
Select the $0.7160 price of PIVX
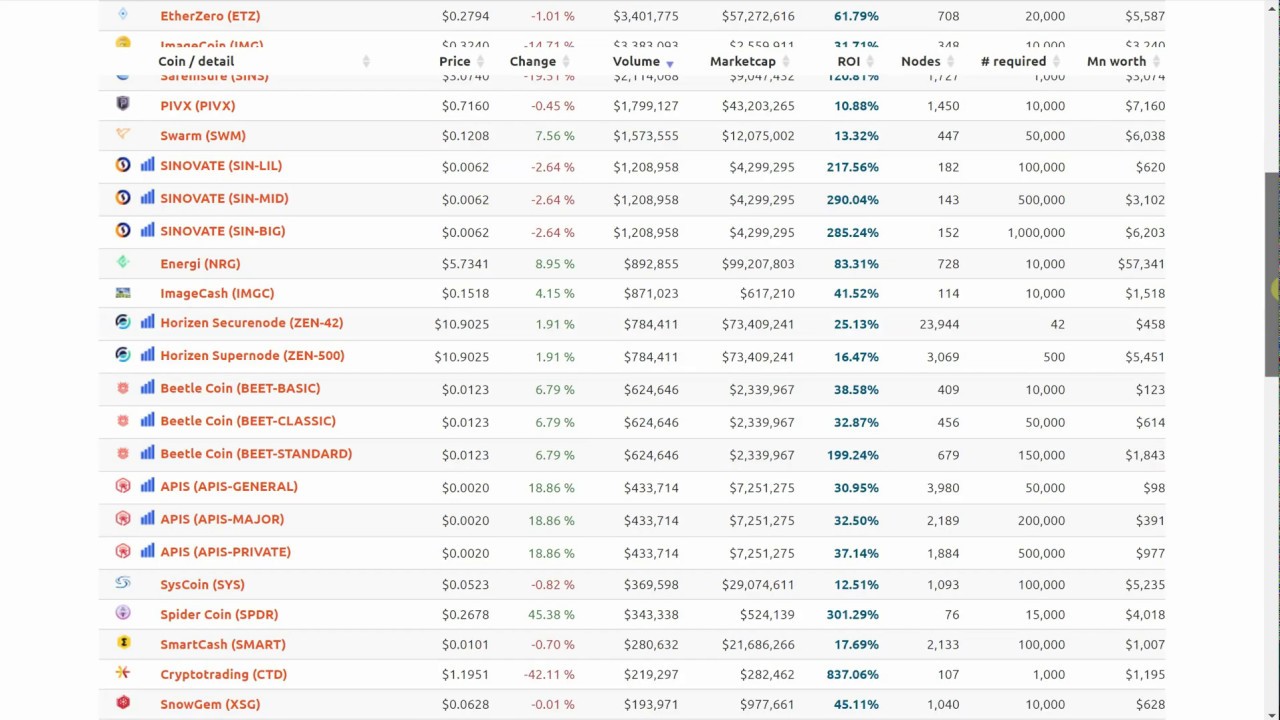click(x=465, y=106)
